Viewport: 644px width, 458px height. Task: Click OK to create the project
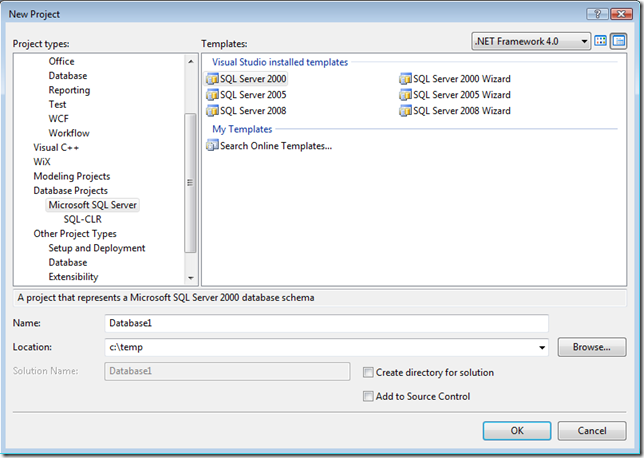517,430
